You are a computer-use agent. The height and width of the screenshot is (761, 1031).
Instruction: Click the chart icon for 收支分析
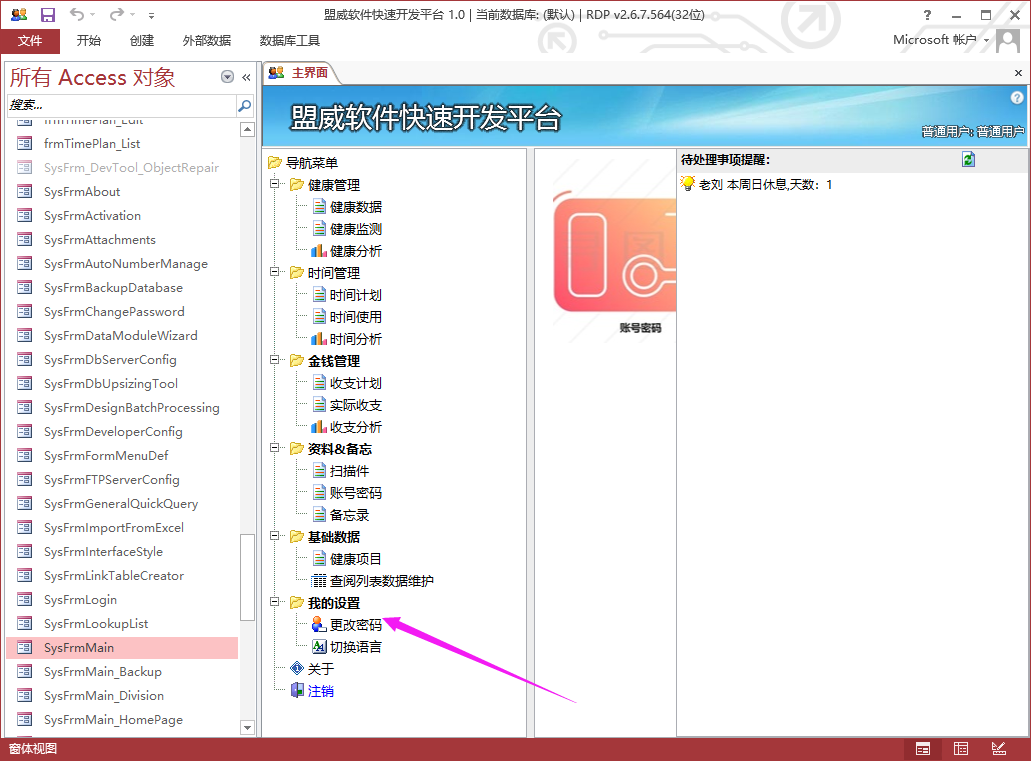click(319, 427)
